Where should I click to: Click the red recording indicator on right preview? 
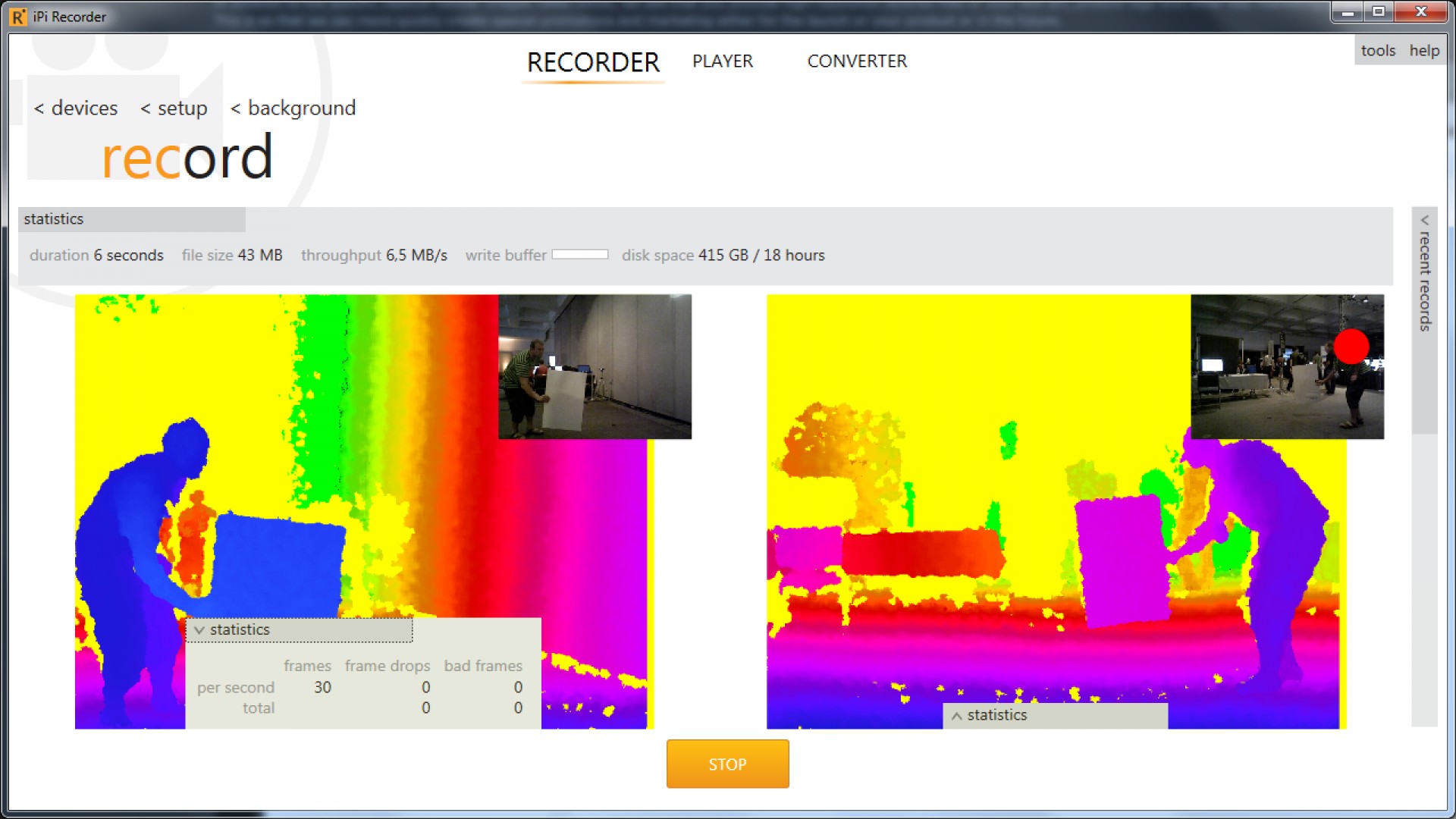(1353, 347)
